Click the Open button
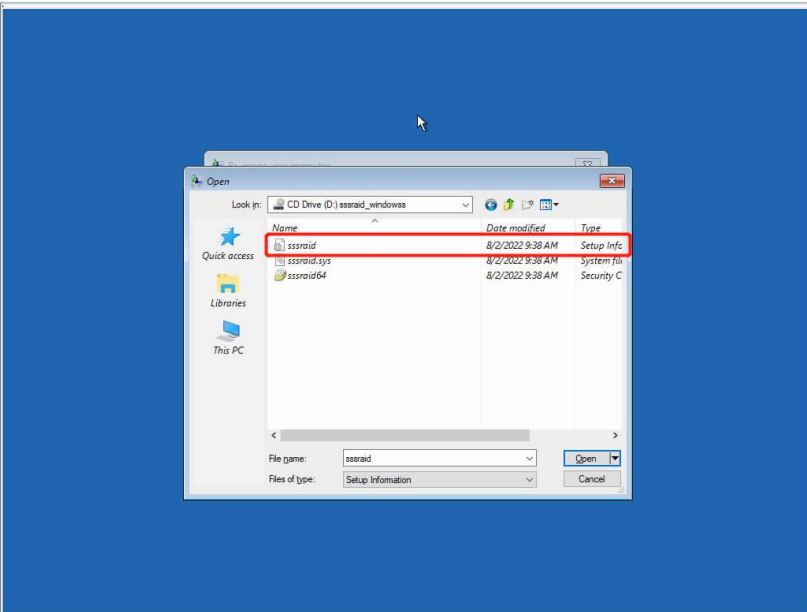807x612 pixels. [586, 458]
